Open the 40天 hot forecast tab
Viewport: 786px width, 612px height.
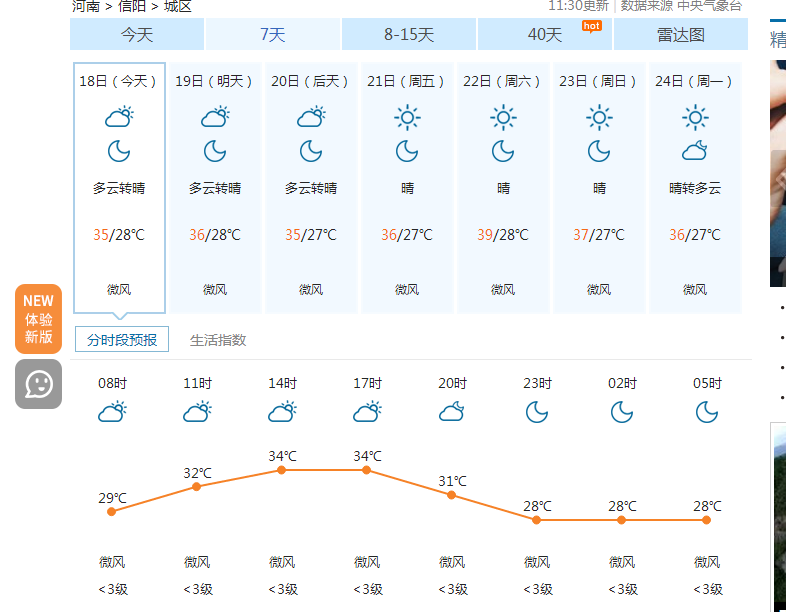[545, 35]
